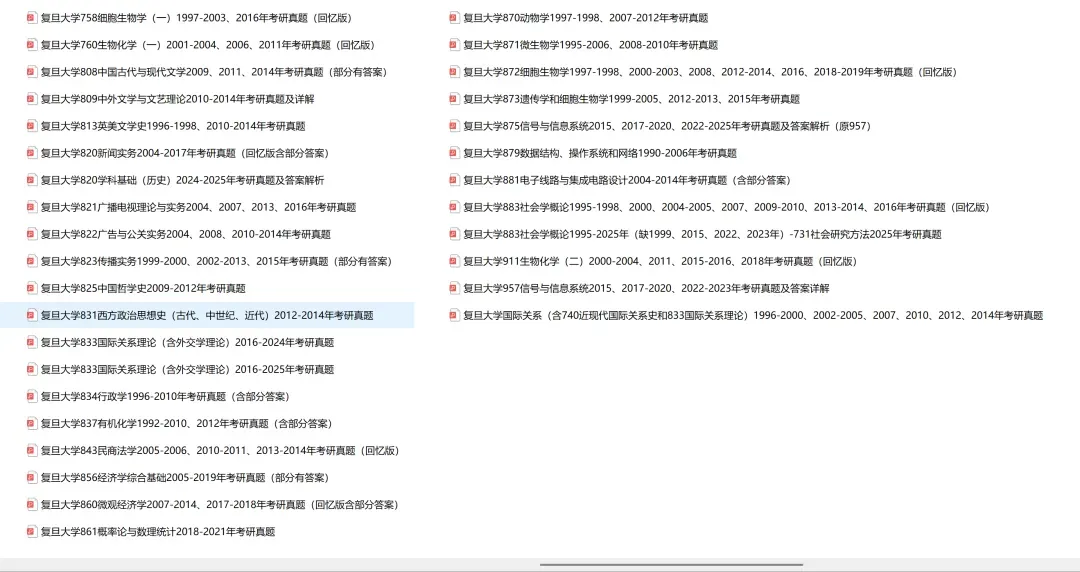Click PDF icon of 复旦大学875信号与信息系统
The image size is (1080, 572).
click(454, 126)
